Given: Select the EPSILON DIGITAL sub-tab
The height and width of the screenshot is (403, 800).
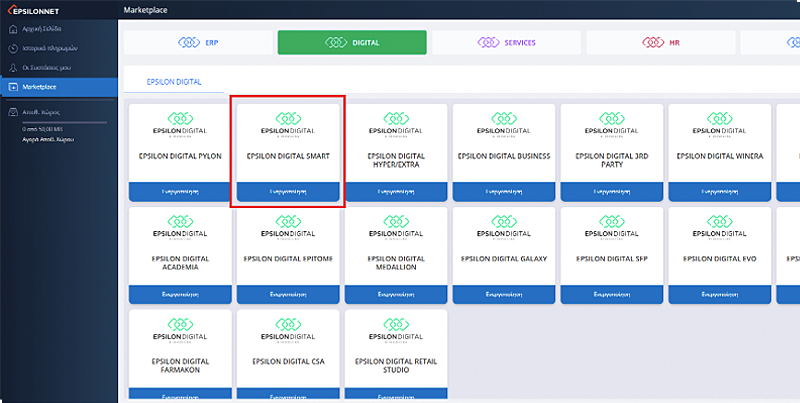Looking at the screenshot, I should (174, 82).
